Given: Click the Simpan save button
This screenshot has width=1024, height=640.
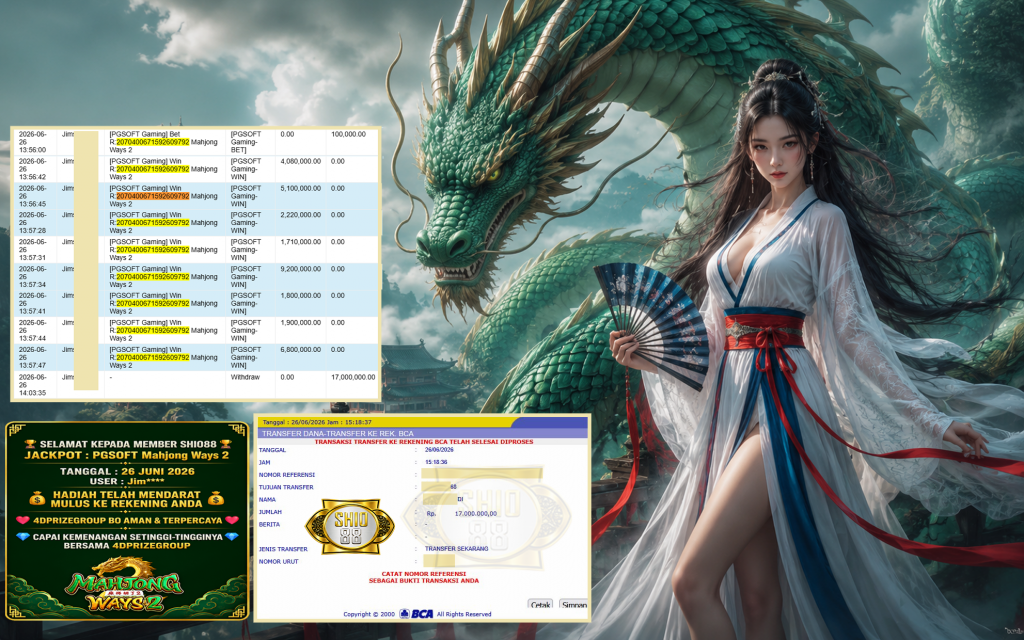Looking at the screenshot, I should tap(574, 604).
